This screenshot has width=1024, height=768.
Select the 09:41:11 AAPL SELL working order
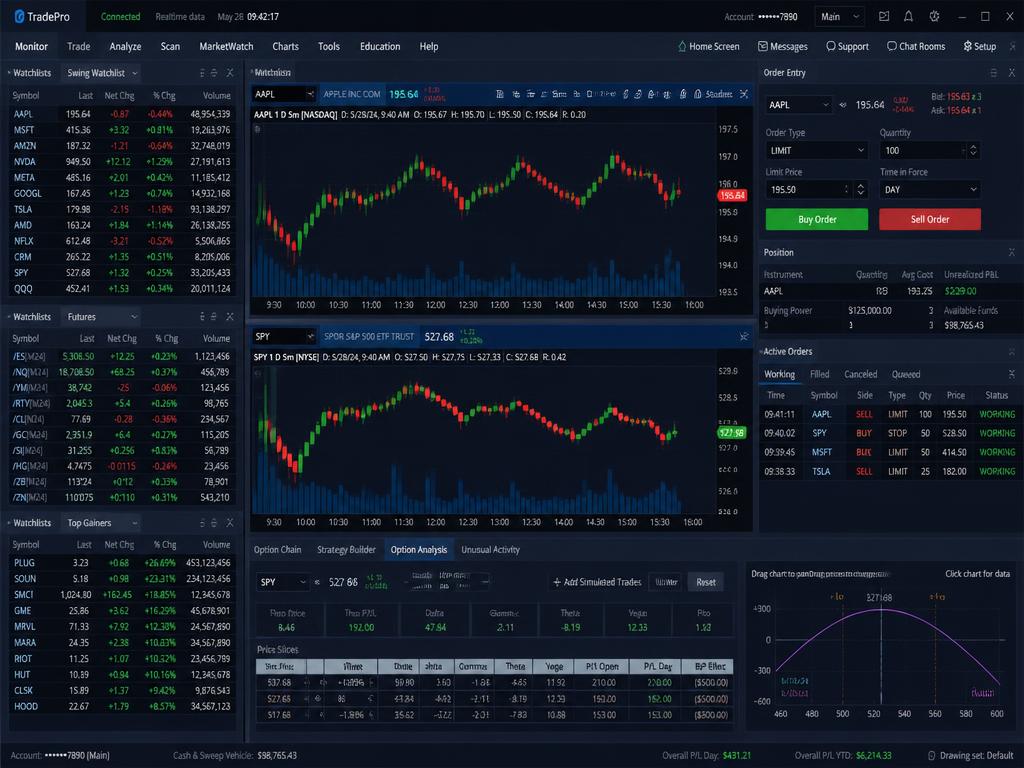point(889,414)
